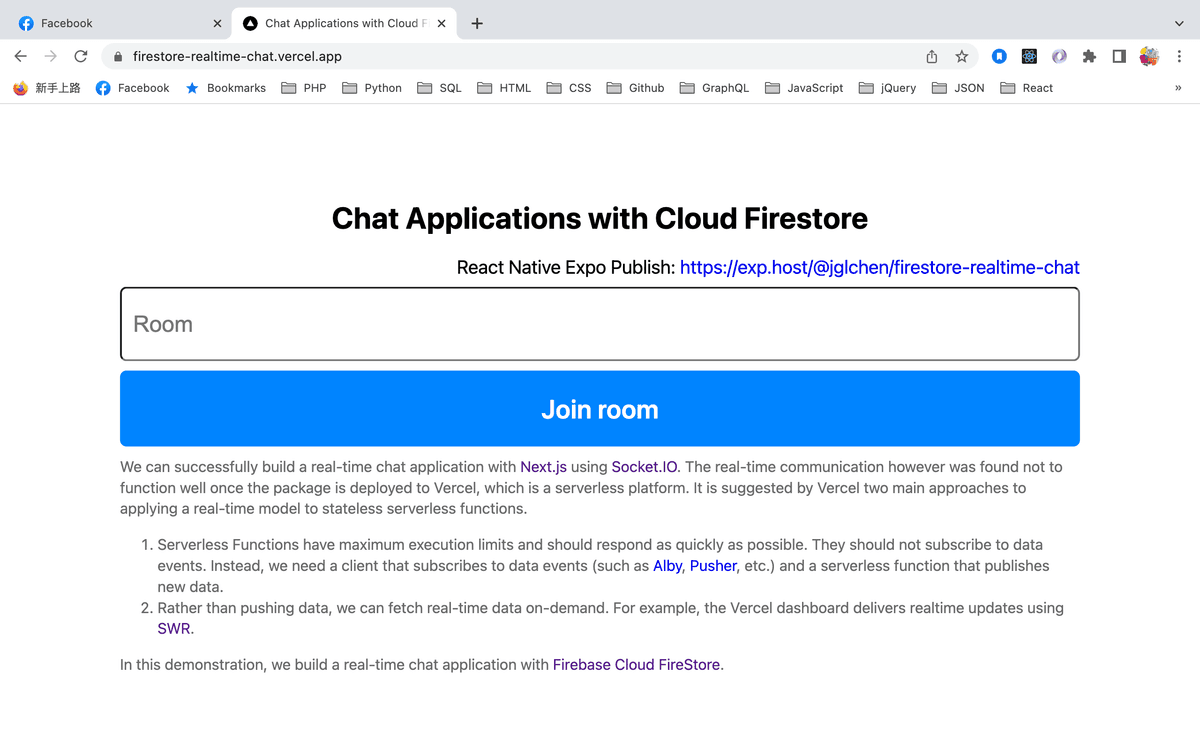Bookmark this page with the star icon
Image resolution: width=1200 pixels, height=750 pixels.
click(962, 56)
